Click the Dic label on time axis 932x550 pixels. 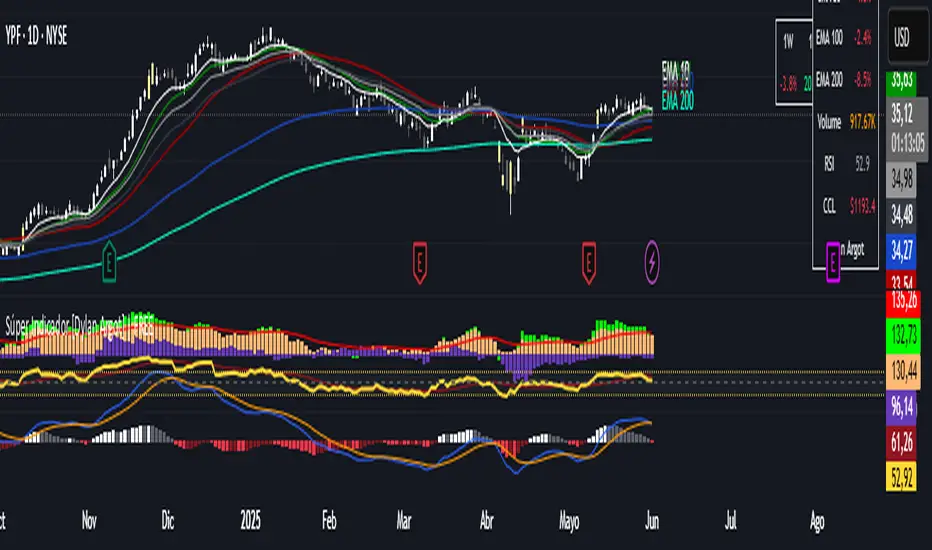168,521
